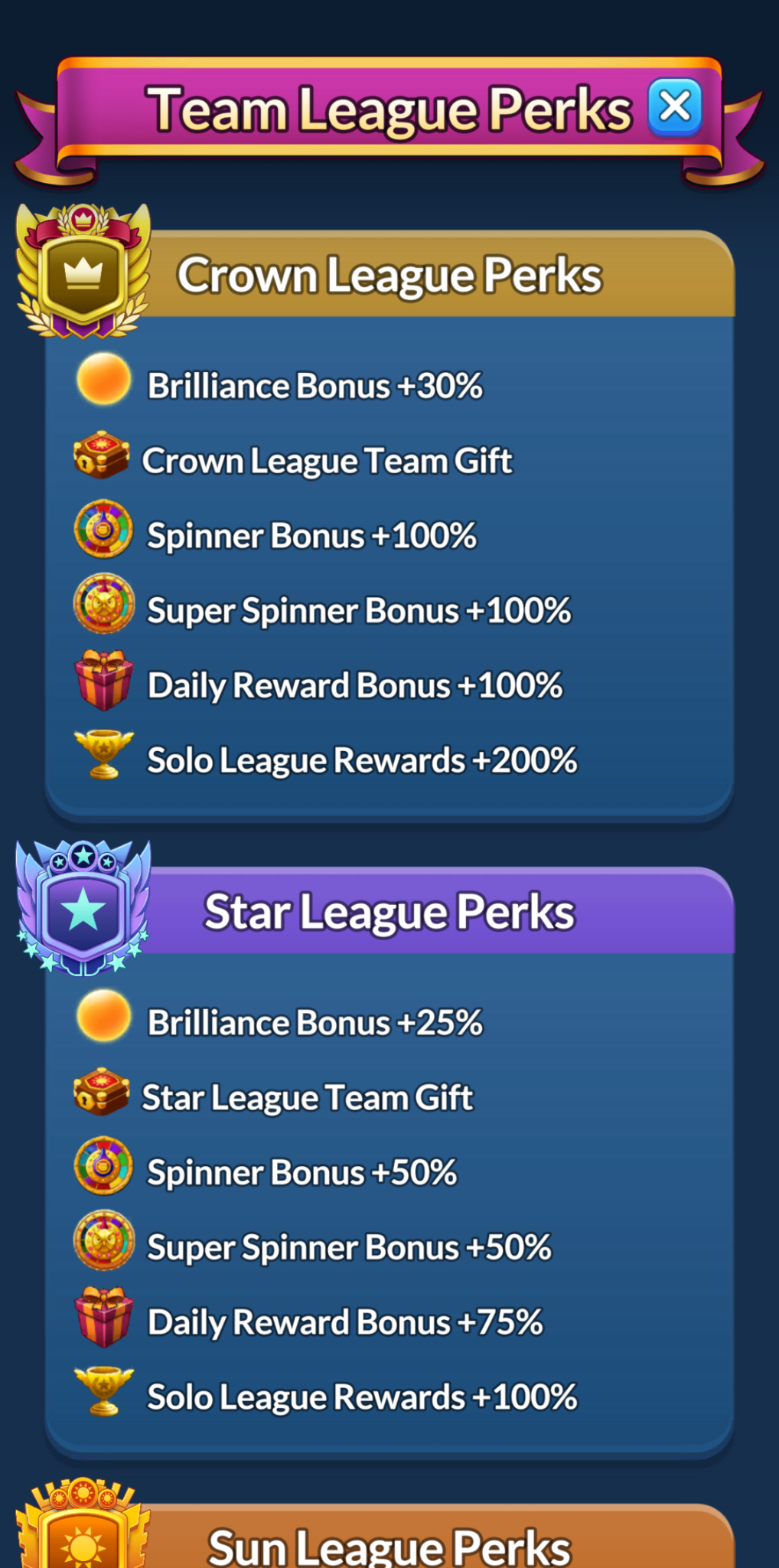Select the Star League Perks header
Screen dimensions: 779x1568
(389, 911)
